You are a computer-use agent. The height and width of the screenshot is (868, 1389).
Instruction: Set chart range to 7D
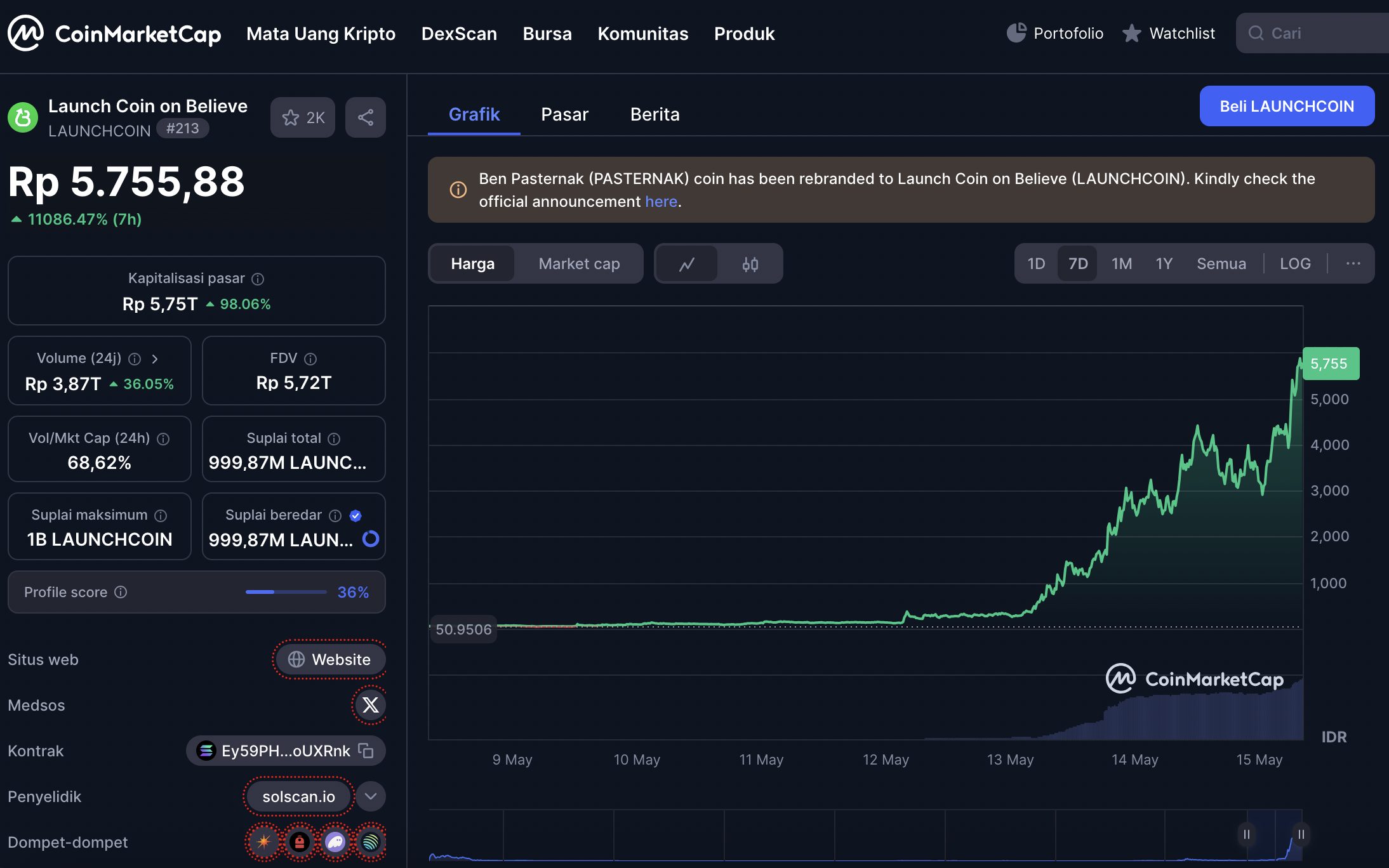coord(1078,263)
